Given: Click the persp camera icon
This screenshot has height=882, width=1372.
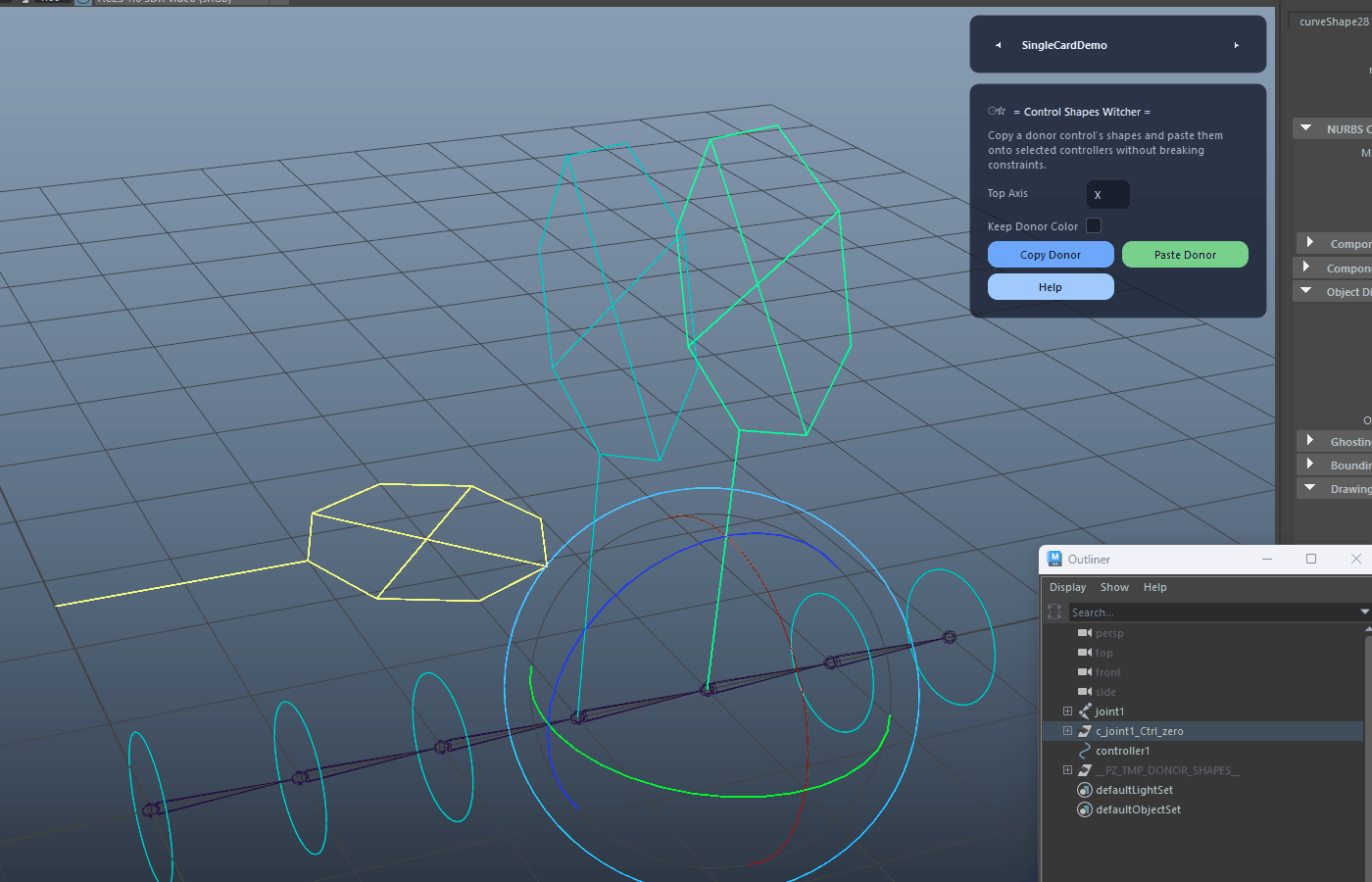Looking at the screenshot, I should point(1085,633).
